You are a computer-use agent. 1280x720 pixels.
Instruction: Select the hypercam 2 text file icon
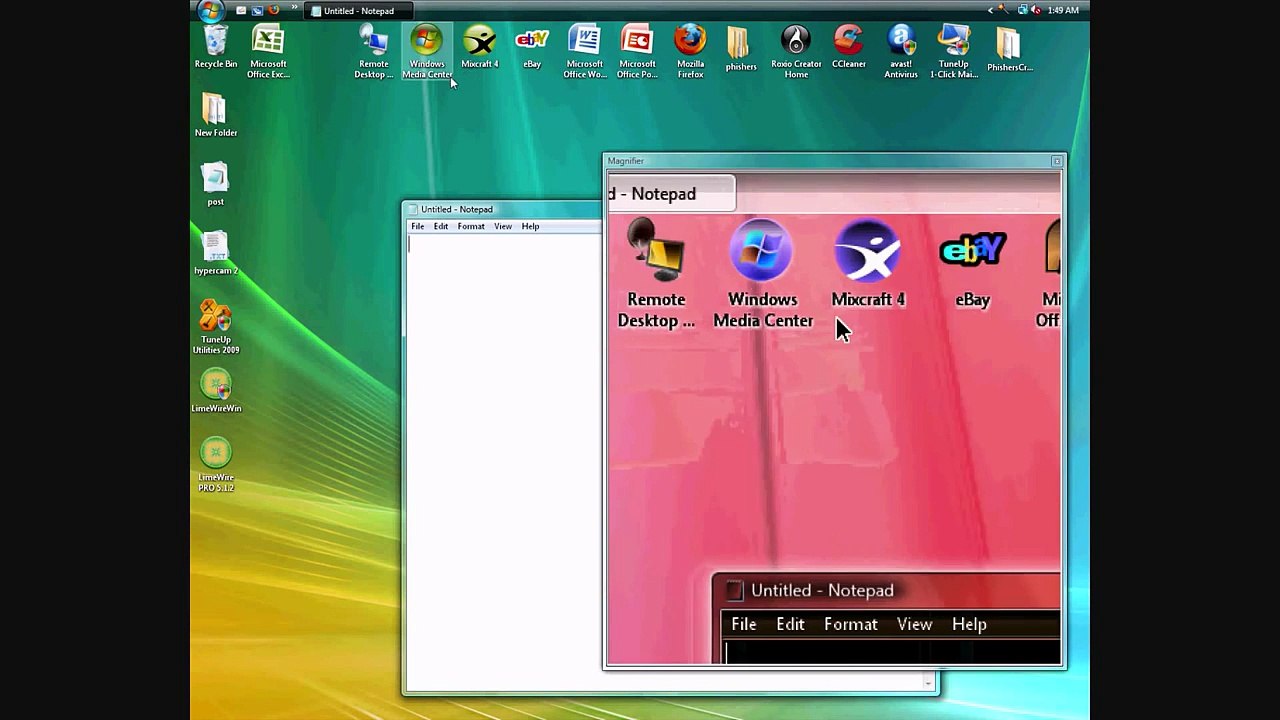[x=216, y=254]
